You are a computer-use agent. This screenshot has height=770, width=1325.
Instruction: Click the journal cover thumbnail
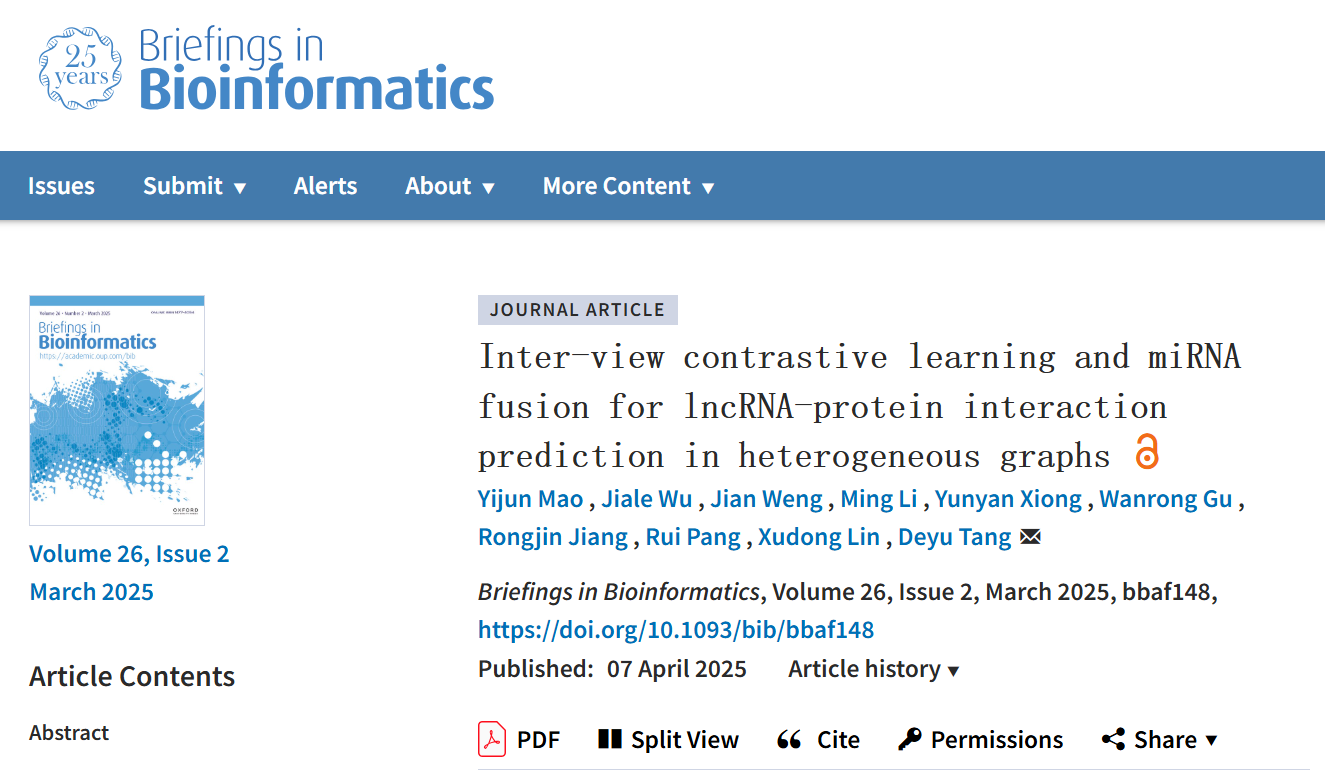tap(117, 410)
